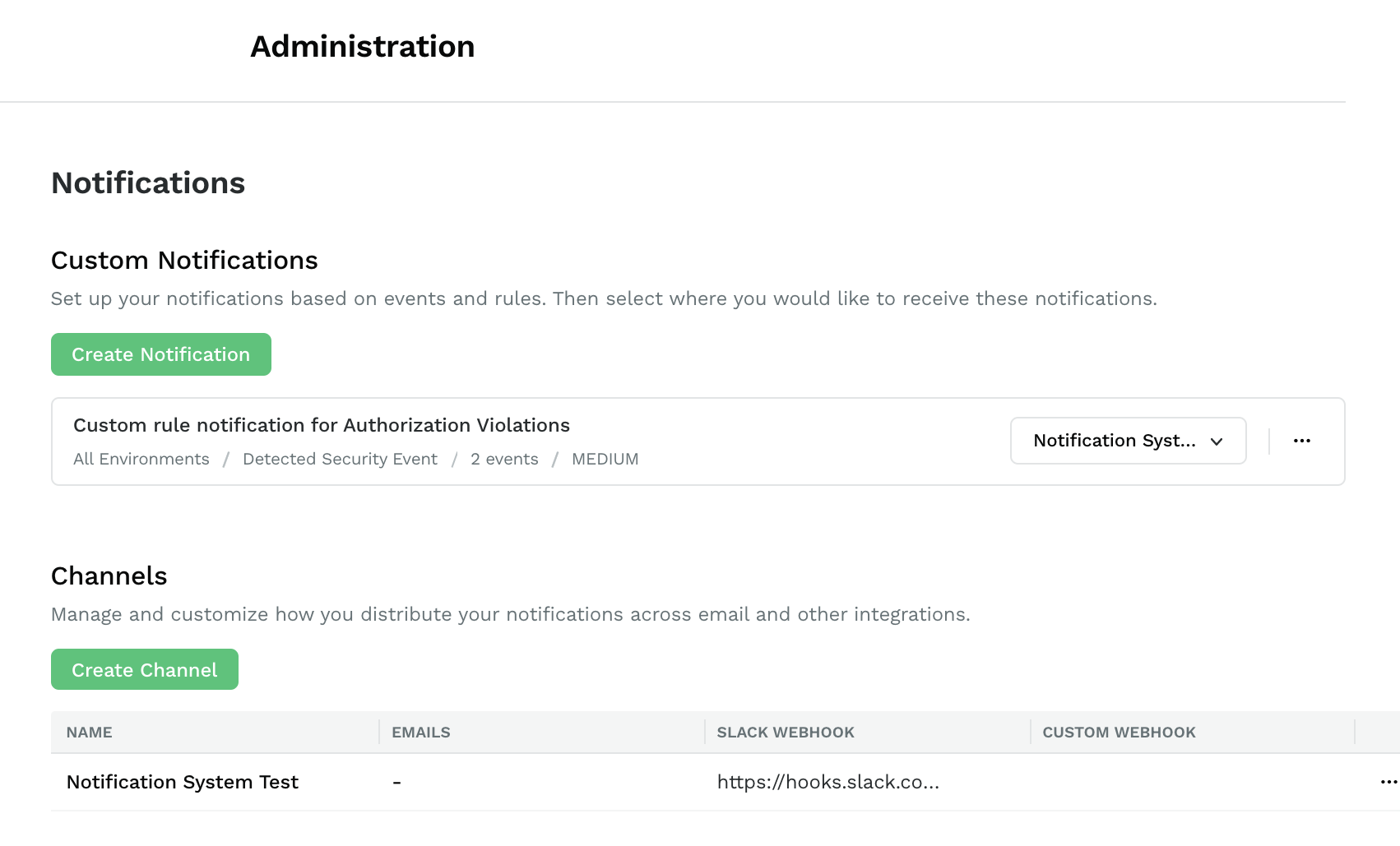Image resolution: width=1400 pixels, height=846 pixels.
Task: Click the Custom Notifications section heading
Action: pos(184,261)
